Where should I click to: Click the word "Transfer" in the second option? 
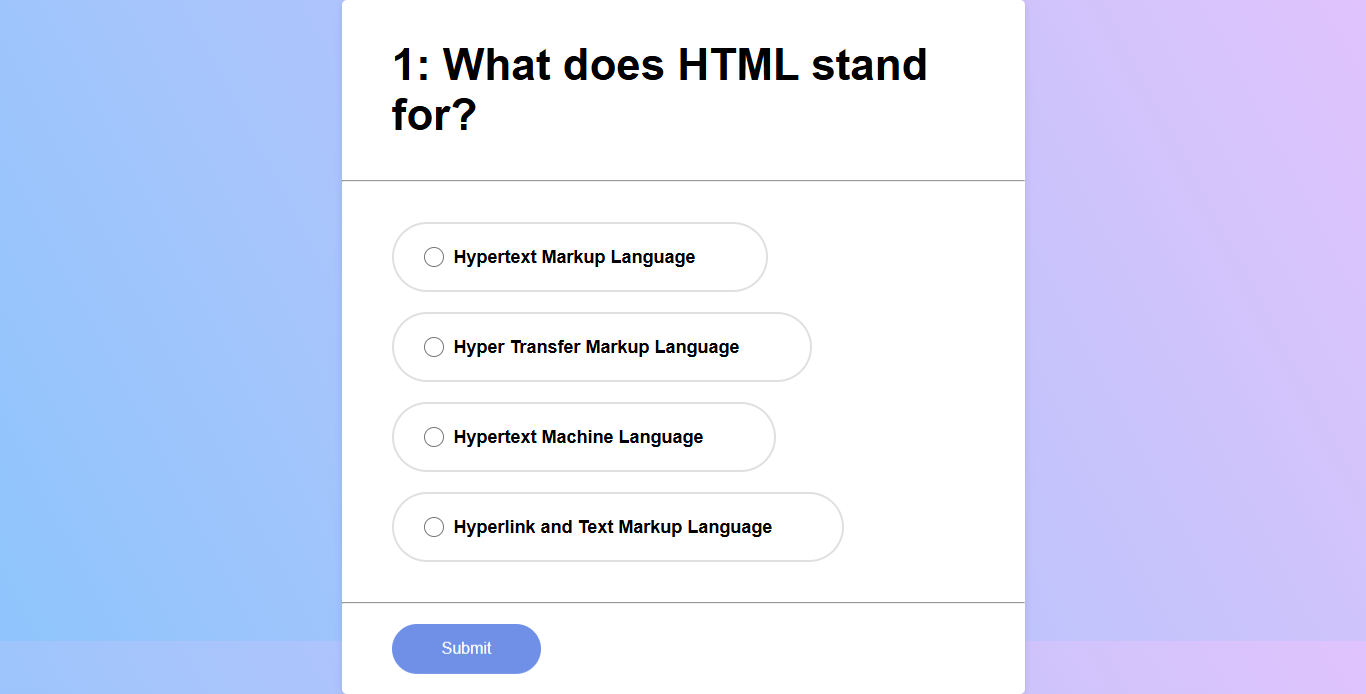(x=545, y=347)
